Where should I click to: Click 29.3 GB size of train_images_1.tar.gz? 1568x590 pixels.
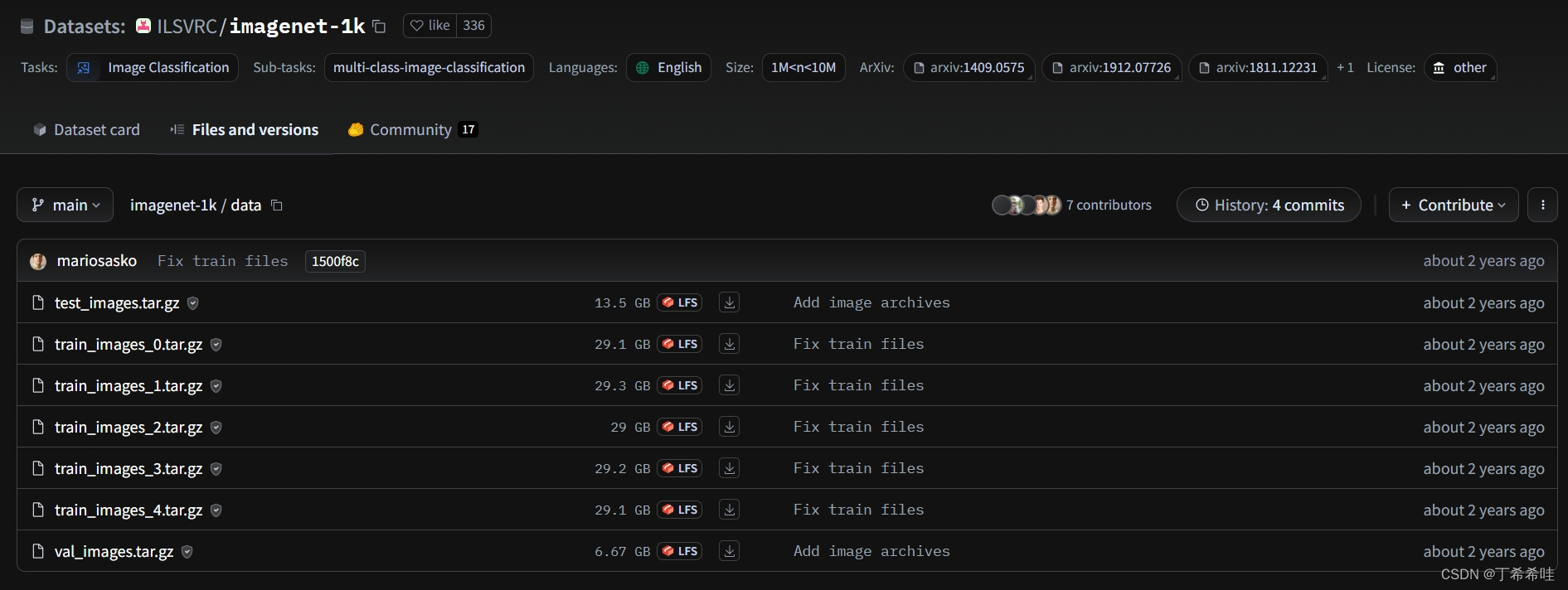click(622, 386)
